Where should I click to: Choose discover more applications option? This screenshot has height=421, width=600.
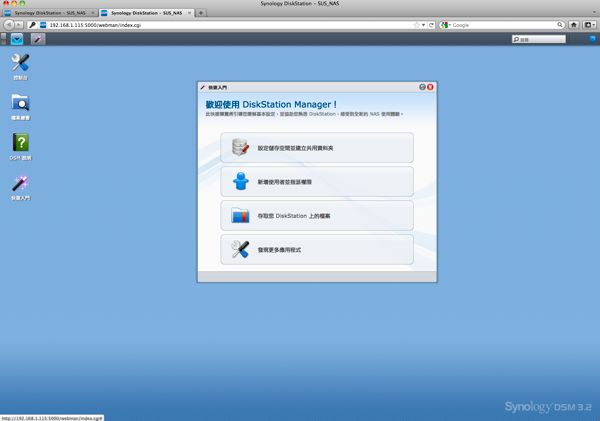pyautogui.click(x=317, y=250)
